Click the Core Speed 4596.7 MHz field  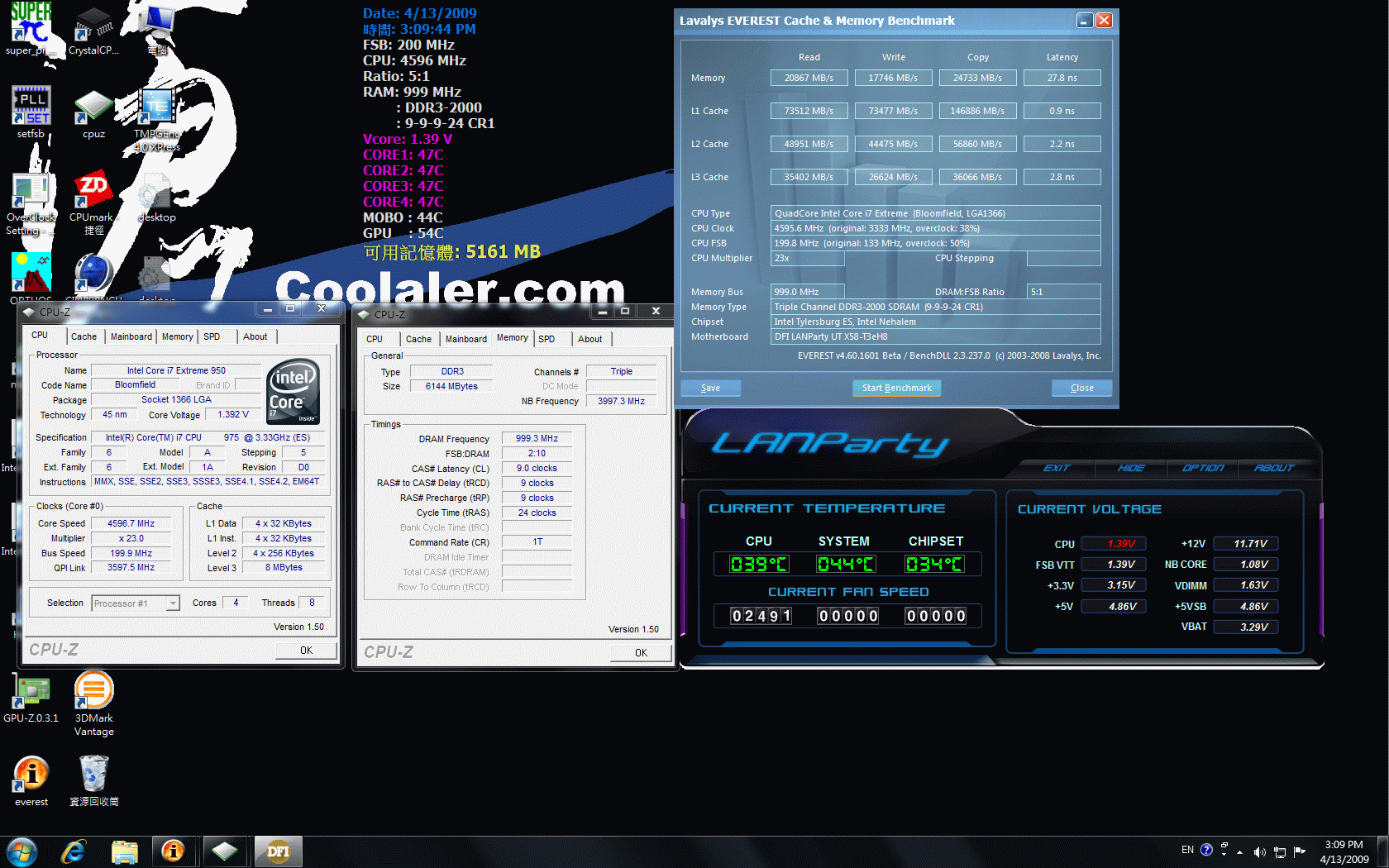point(131,523)
